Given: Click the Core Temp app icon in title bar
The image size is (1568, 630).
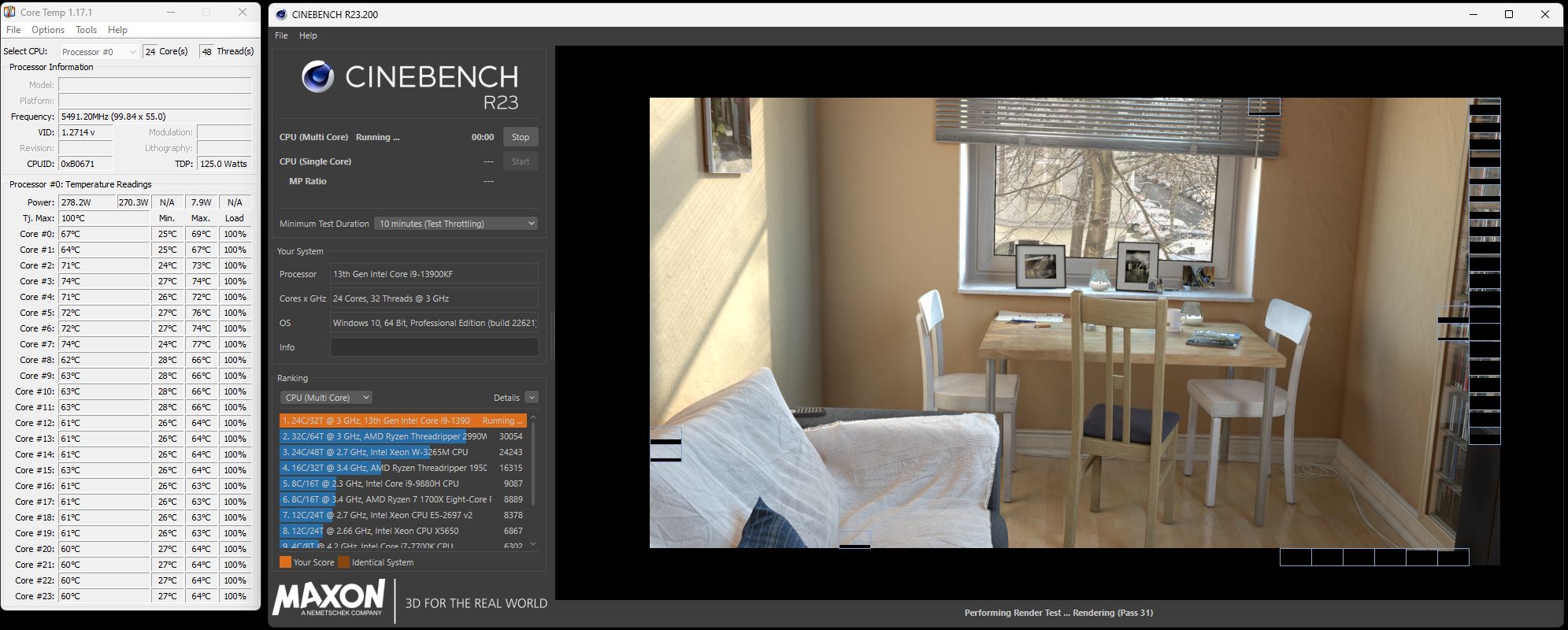Looking at the screenshot, I should point(9,12).
